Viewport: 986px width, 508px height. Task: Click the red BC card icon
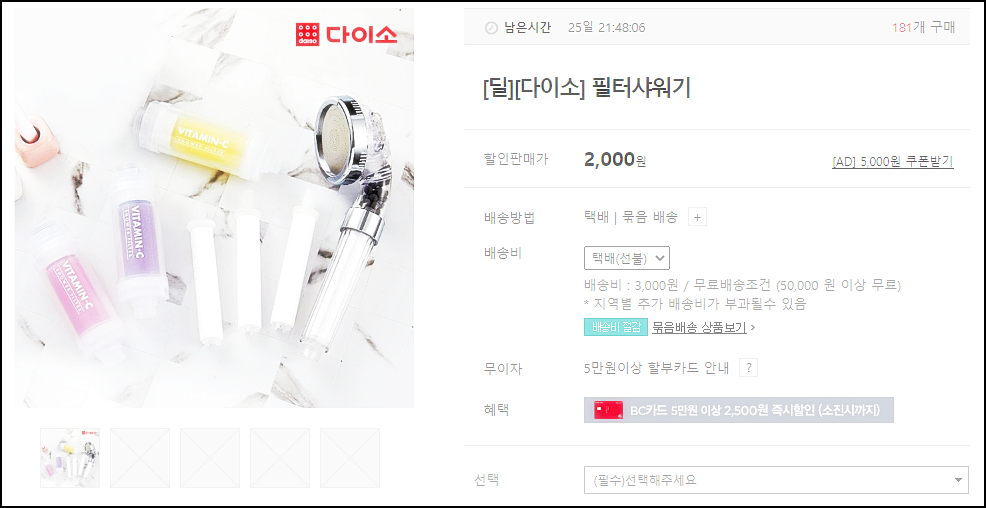click(609, 410)
